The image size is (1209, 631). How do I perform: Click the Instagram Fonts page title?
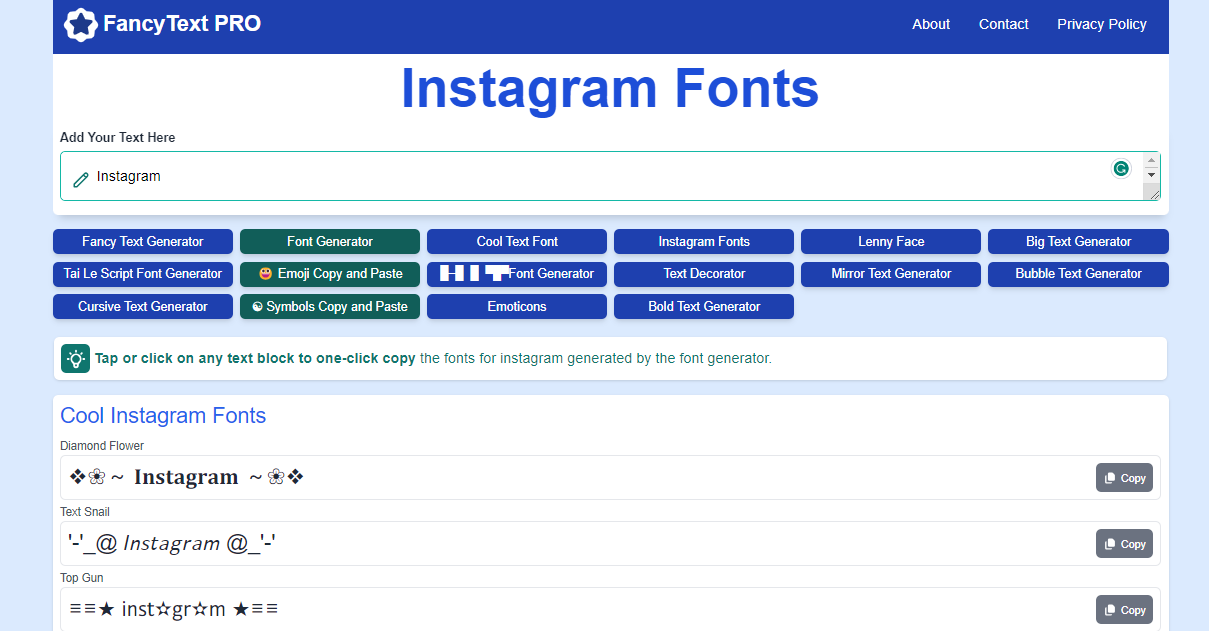tap(610, 88)
